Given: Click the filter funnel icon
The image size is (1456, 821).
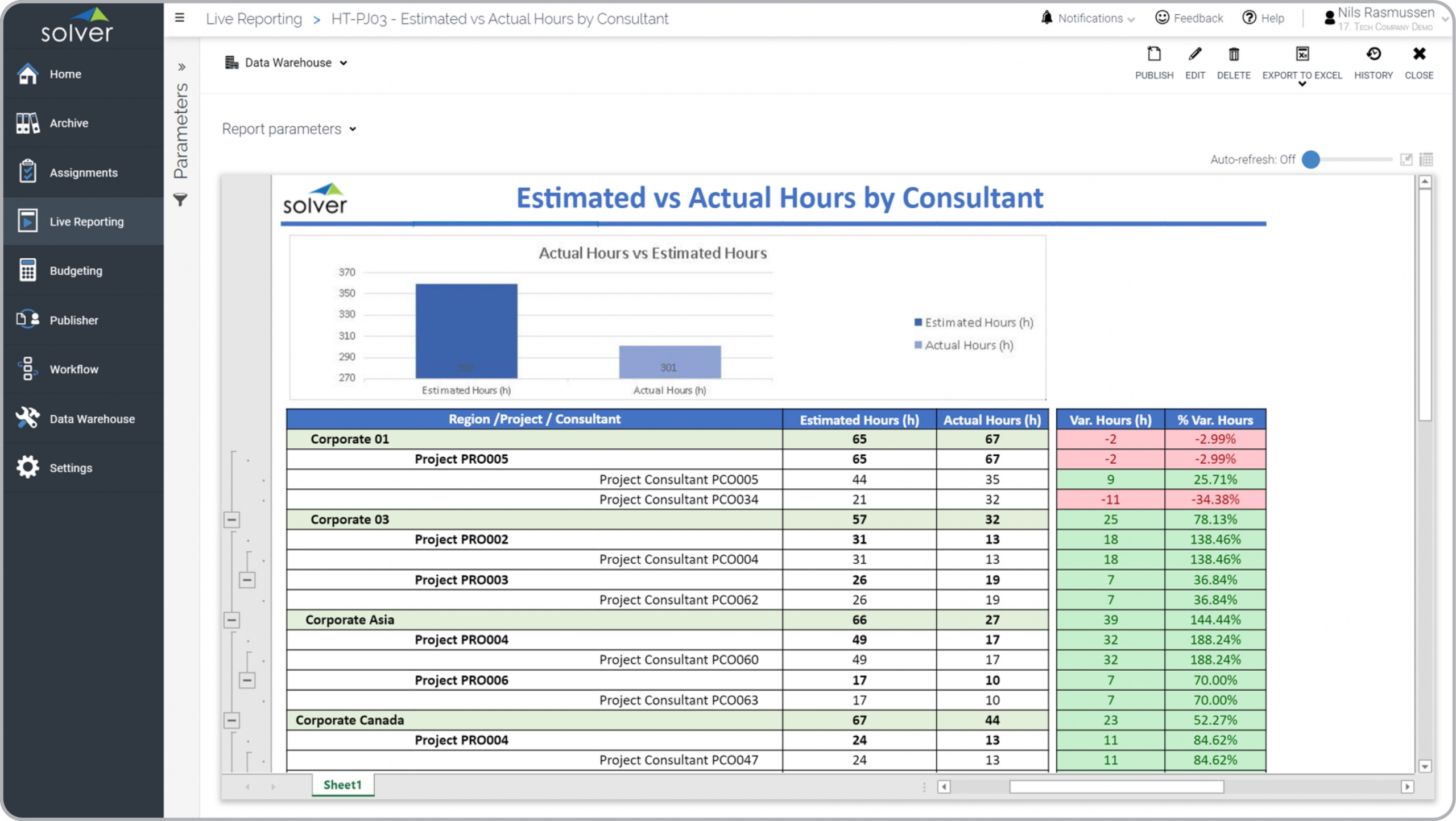Looking at the screenshot, I should click(x=180, y=200).
